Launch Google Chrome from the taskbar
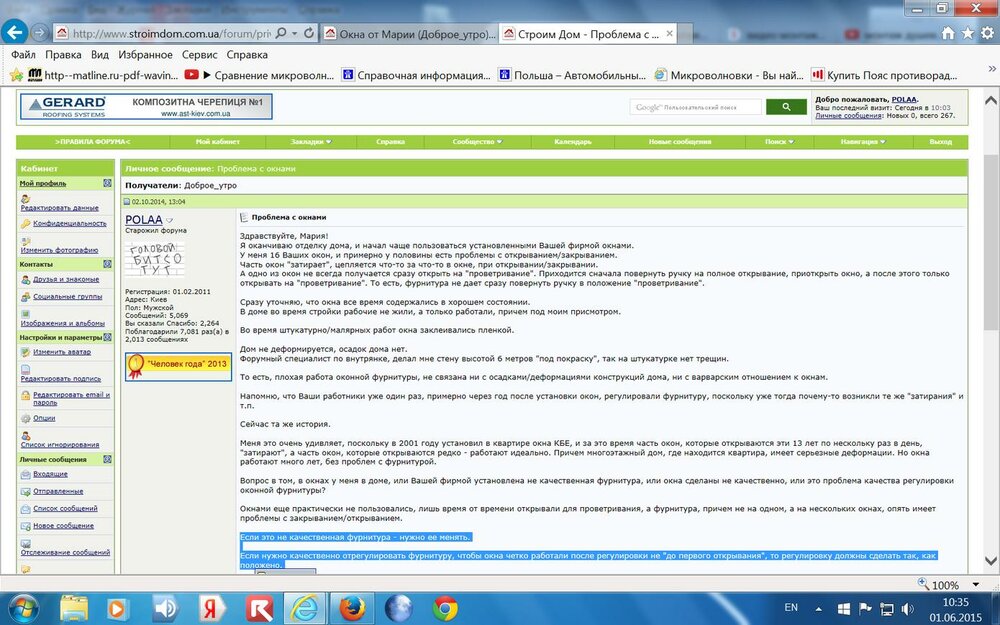The image size is (1000, 625). tap(445, 609)
